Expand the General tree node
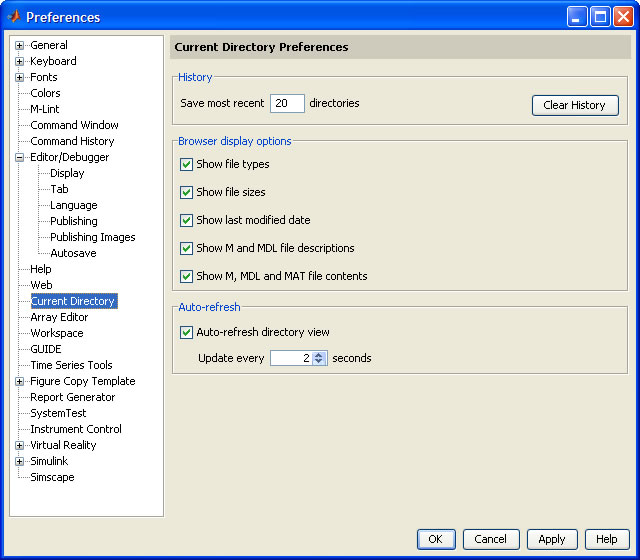 [x=19, y=45]
